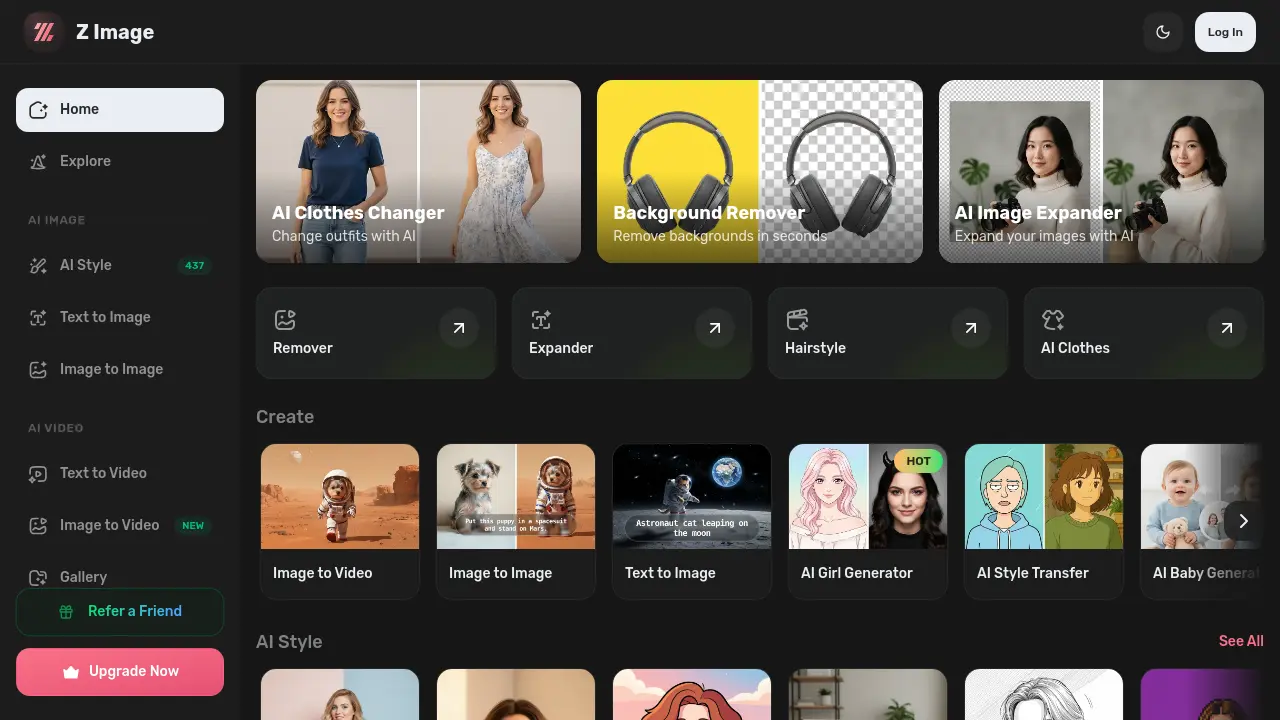1280x720 pixels.
Task: Click the Image to Video sidebar icon
Action: (x=38, y=526)
